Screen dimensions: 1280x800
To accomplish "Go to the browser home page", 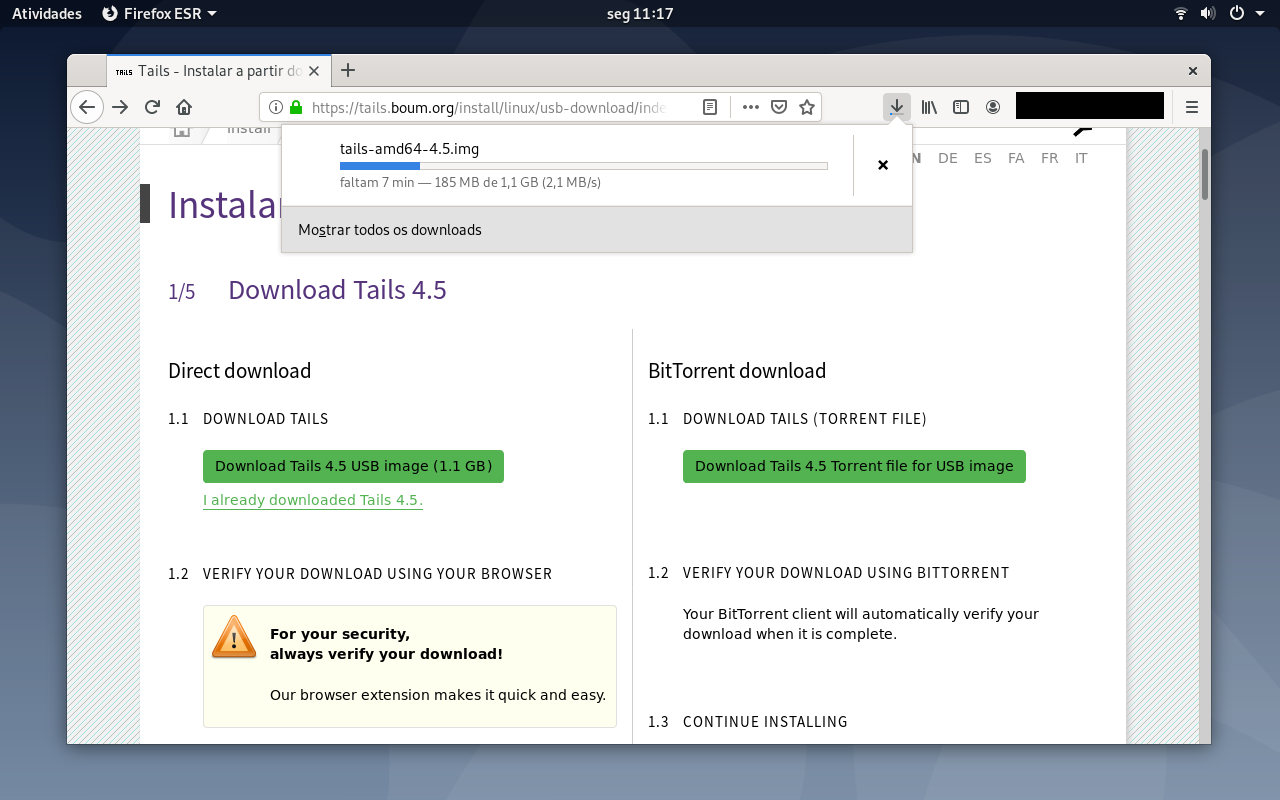I will pos(184,107).
